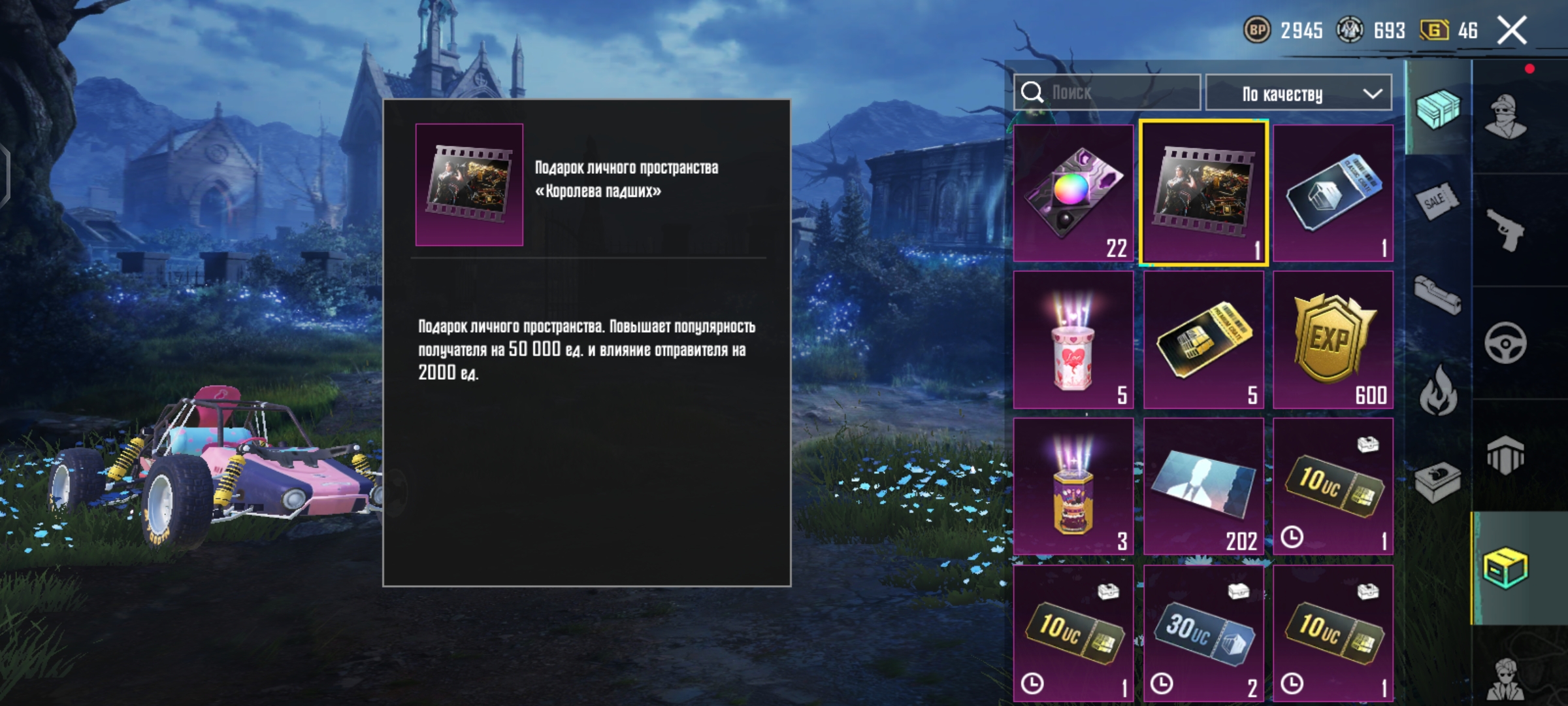This screenshot has height=706, width=1568.
Task: Select the pistol weapons category
Action: tap(1505, 230)
